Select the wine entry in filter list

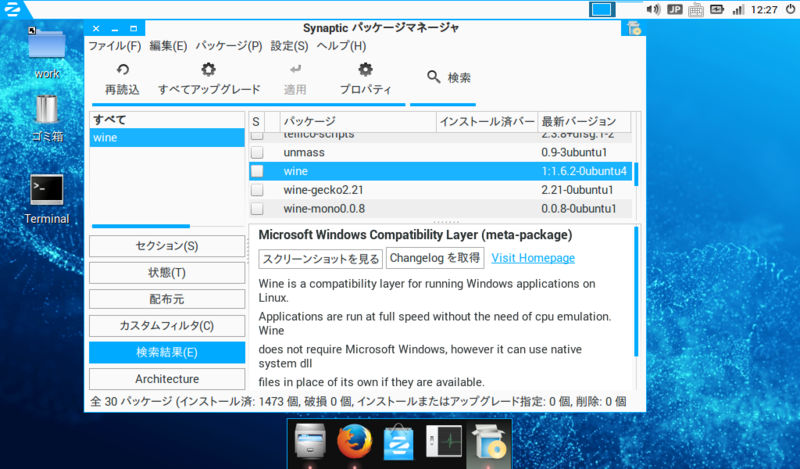pyautogui.click(x=167, y=138)
